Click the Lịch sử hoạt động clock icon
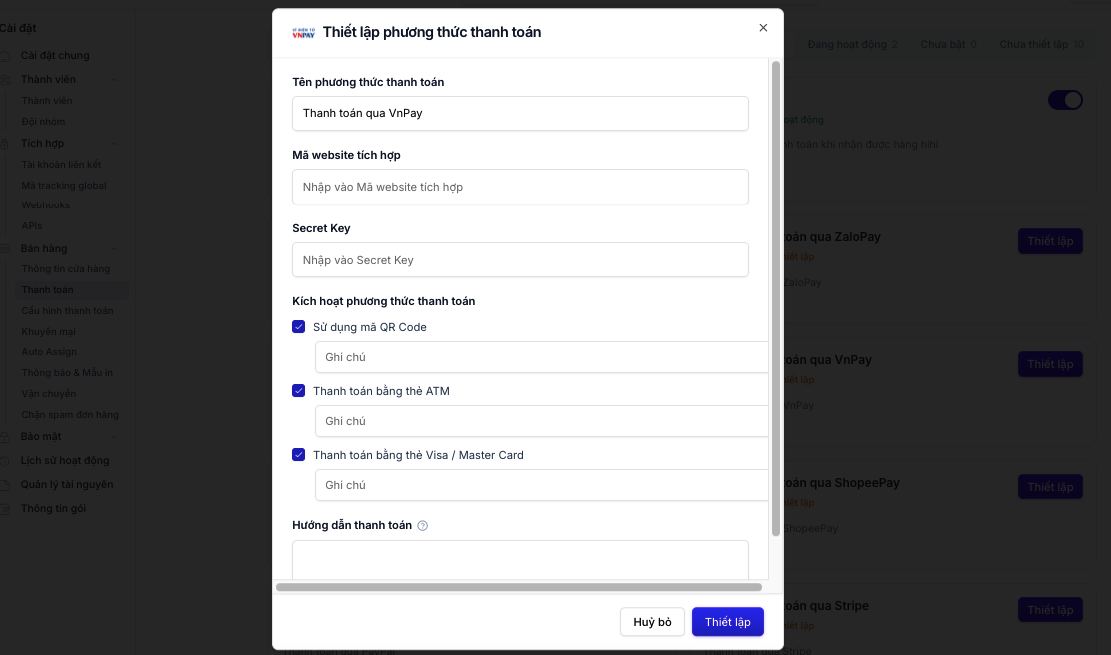The image size is (1111, 655). [5, 461]
